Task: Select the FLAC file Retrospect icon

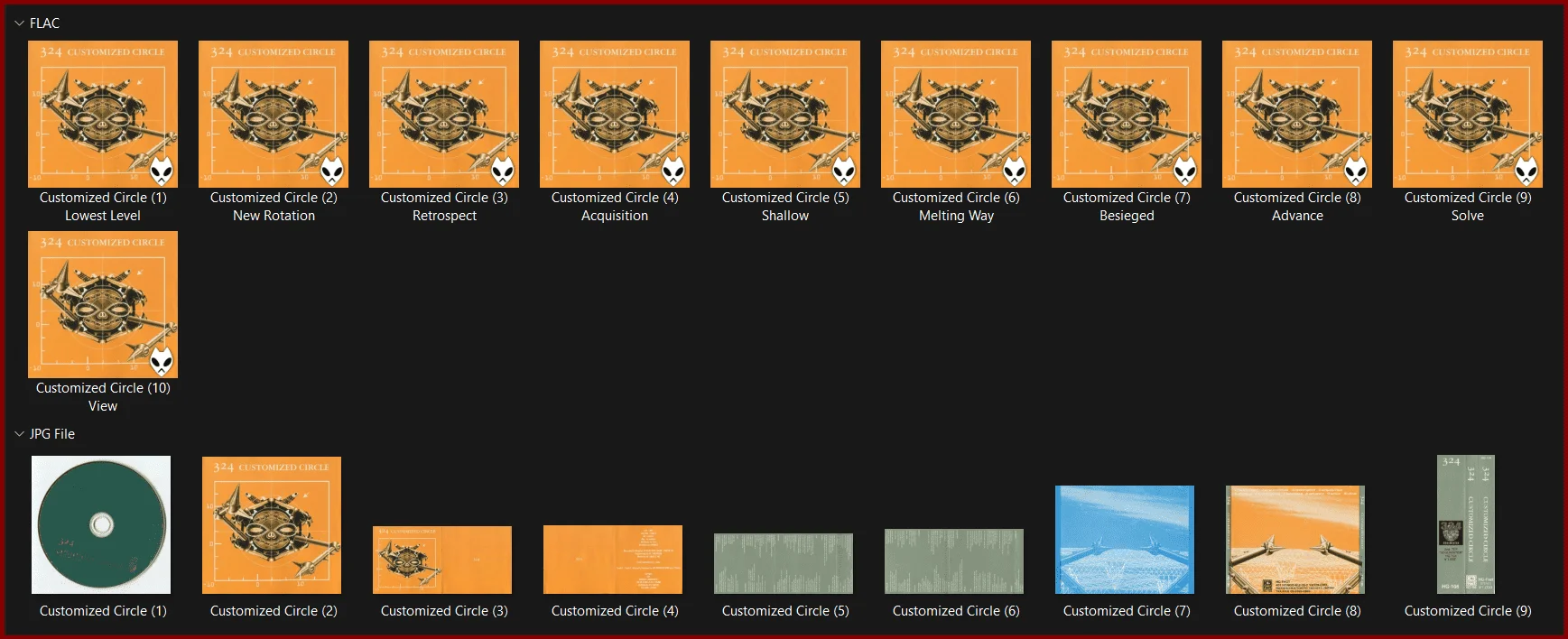Action: pos(444,114)
